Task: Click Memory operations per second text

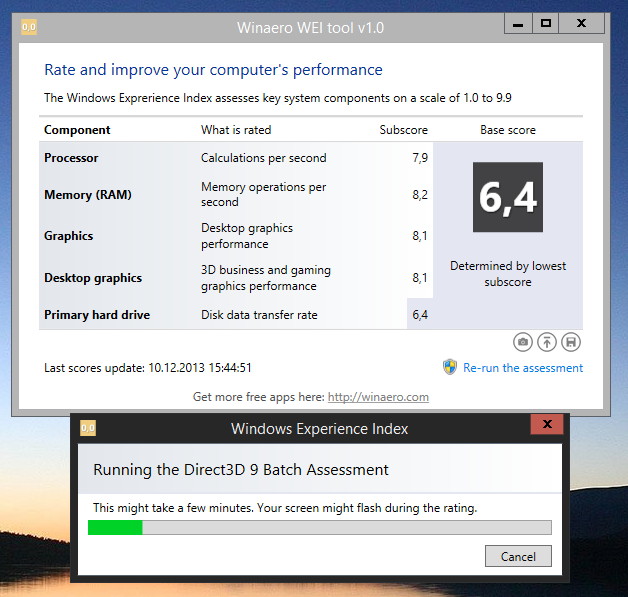Action: point(264,194)
